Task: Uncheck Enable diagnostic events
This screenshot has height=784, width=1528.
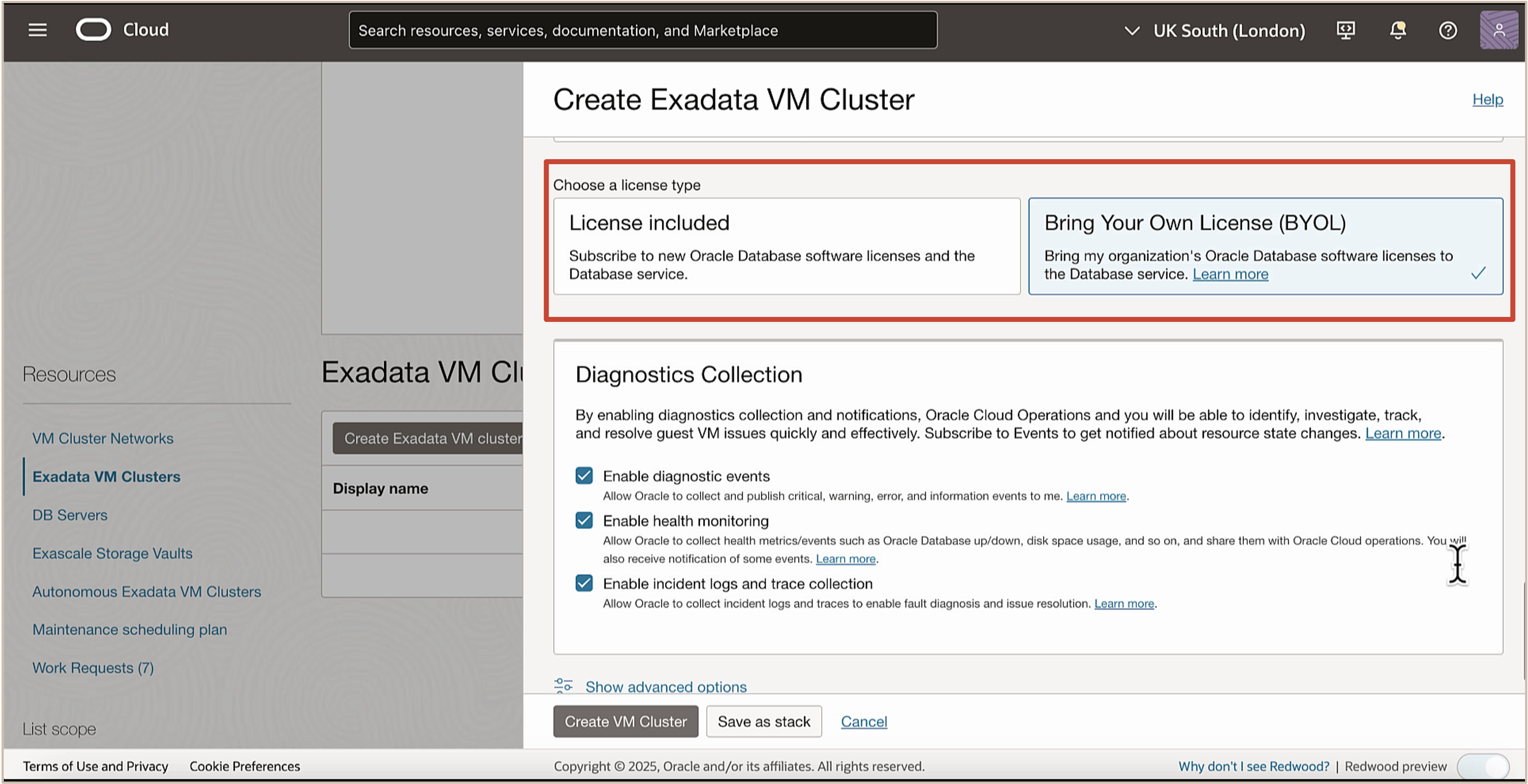Action: (x=584, y=476)
